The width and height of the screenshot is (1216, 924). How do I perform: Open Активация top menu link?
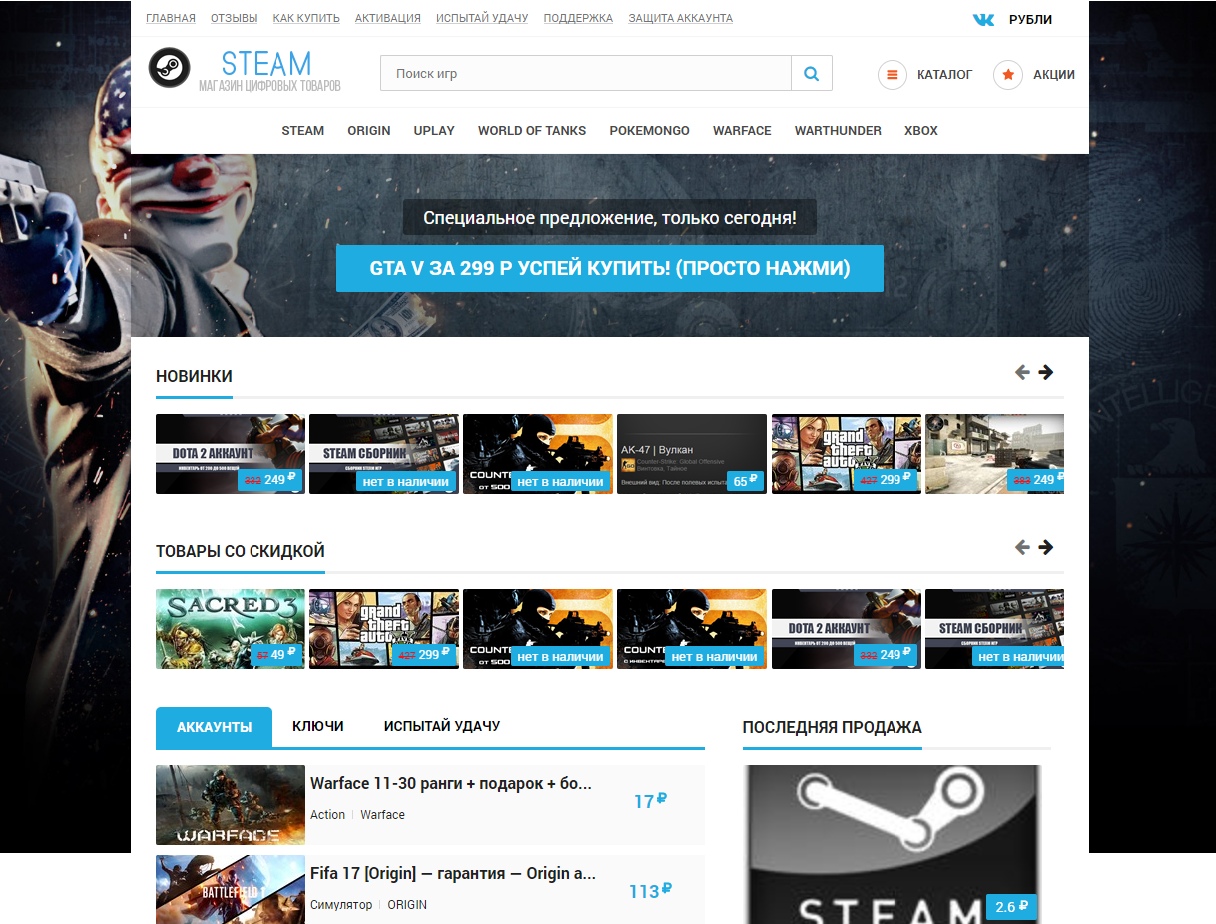pos(388,18)
